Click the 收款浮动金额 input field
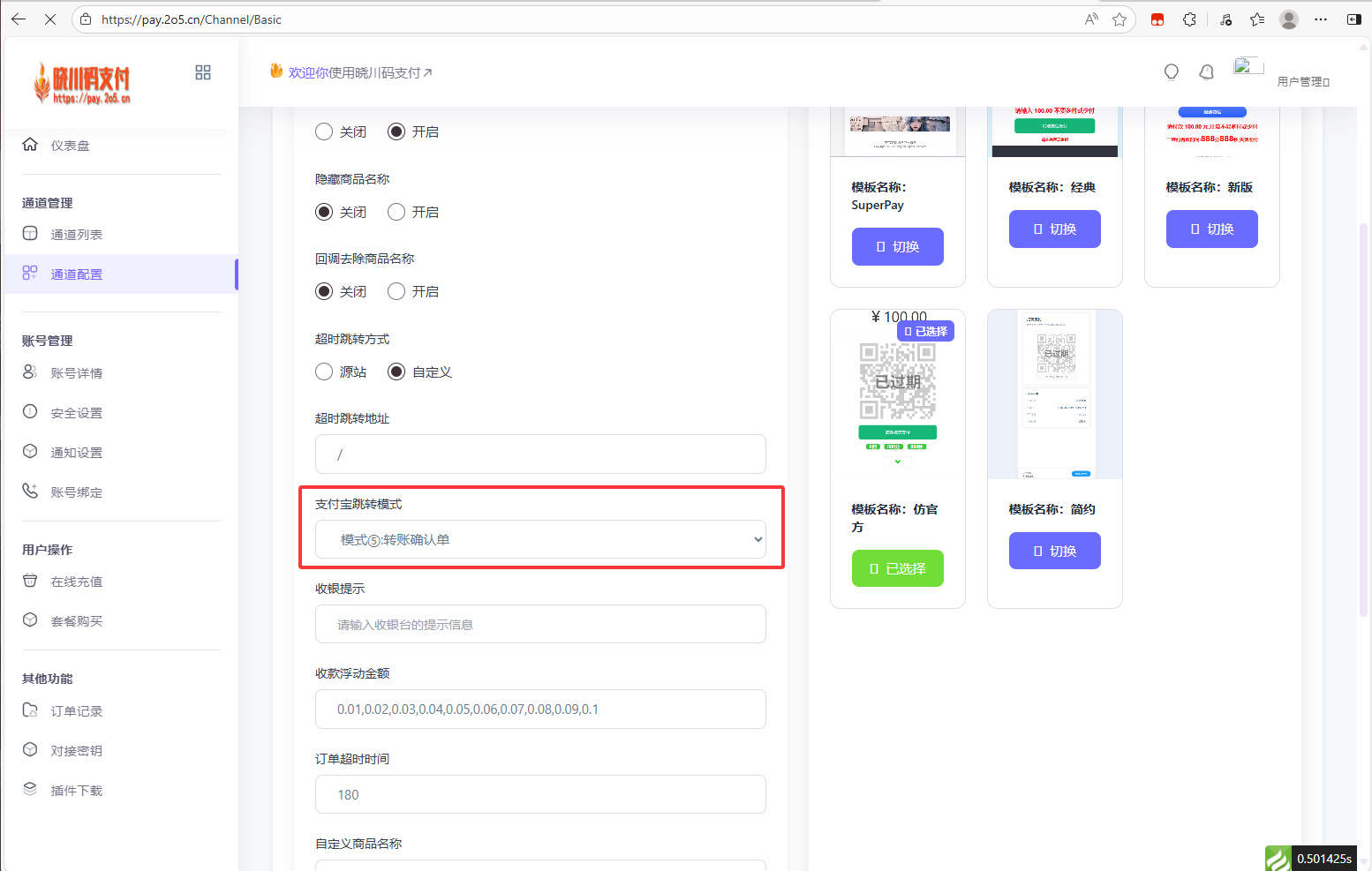Viewport: 1372px width, 871px height. [x=540, y=709]
